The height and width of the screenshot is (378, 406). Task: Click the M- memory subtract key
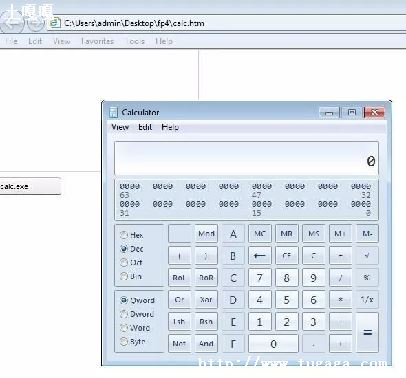pos(367,234)
